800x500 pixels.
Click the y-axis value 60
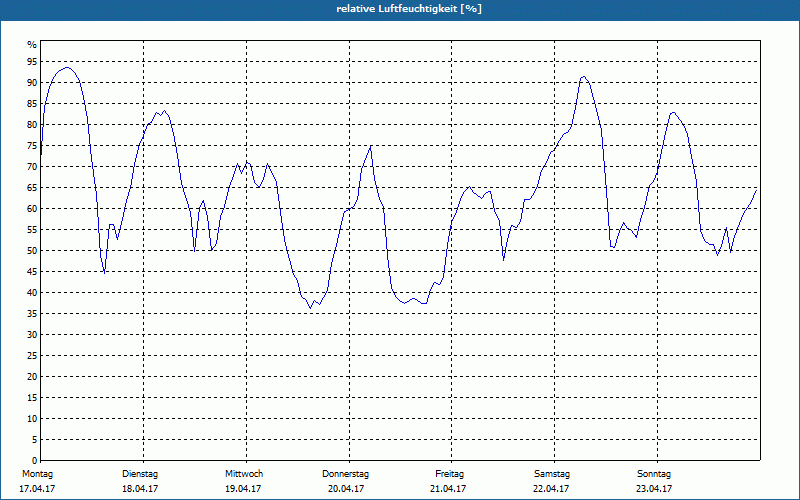(x=32, y=209)
